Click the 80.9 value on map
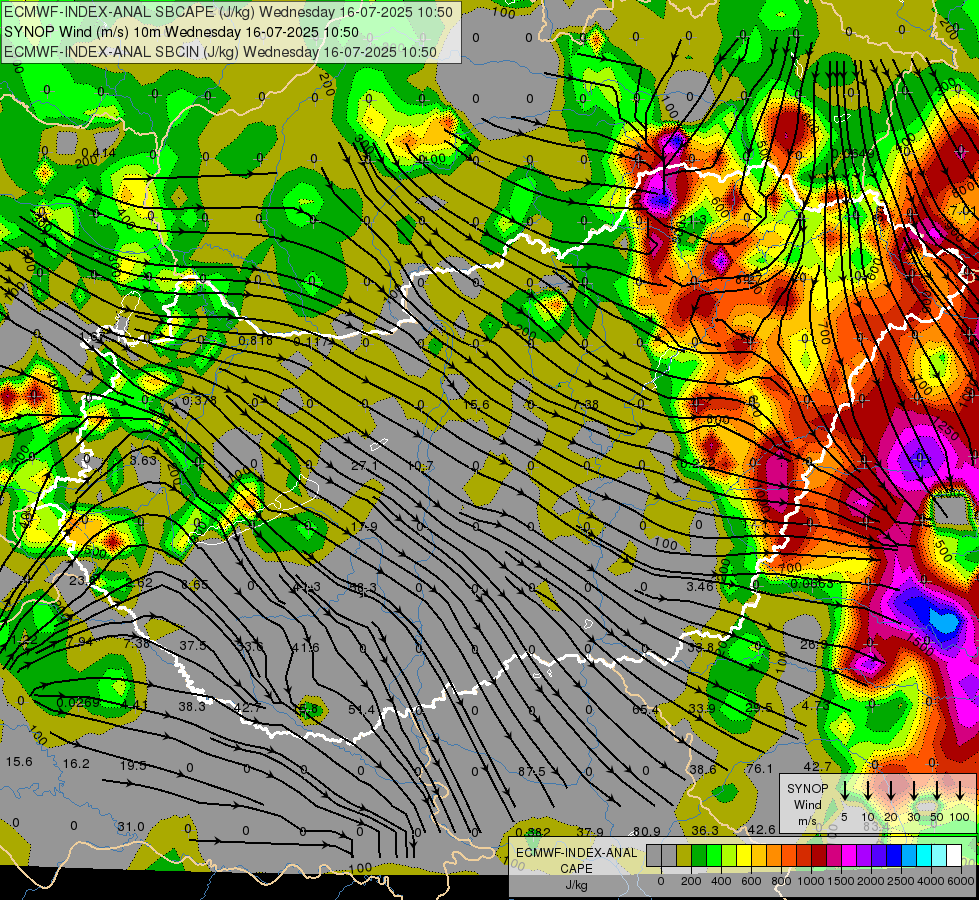Viewport: 979px width, 900px height. pyautogui.click(x=646, y=831)
